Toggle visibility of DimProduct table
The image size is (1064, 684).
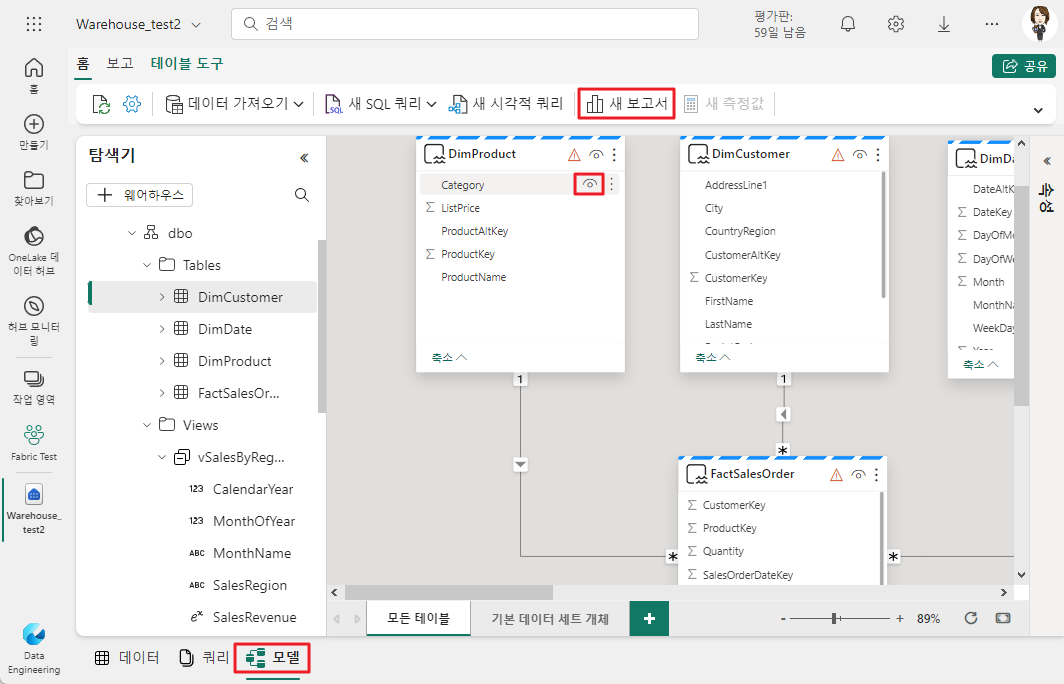[596, 155]
